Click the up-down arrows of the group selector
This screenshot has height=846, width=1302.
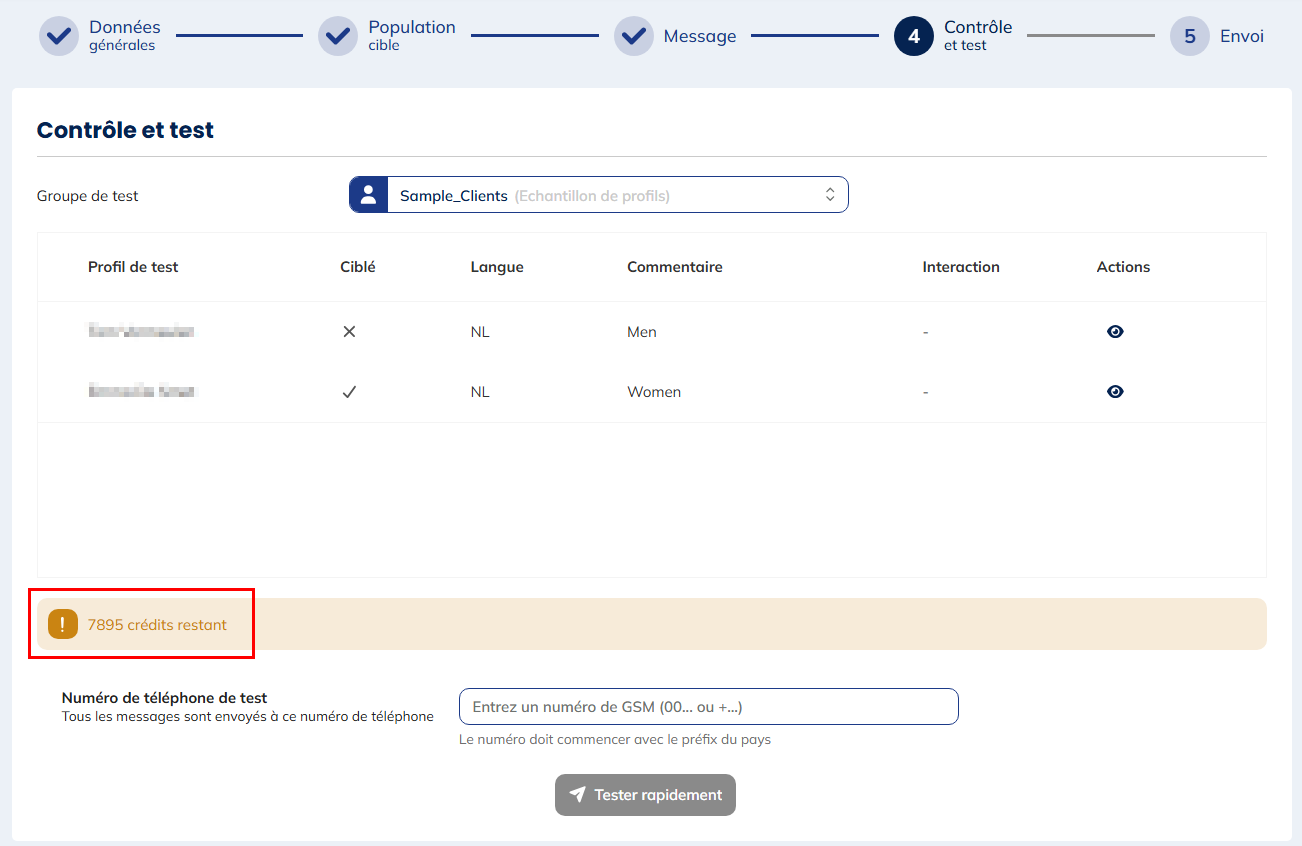coord(829,195)
